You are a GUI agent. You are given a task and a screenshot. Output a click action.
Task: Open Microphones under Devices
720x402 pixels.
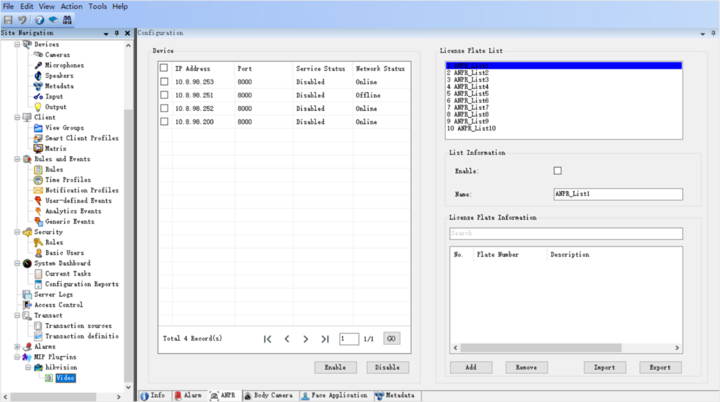[x=64, y=65]
